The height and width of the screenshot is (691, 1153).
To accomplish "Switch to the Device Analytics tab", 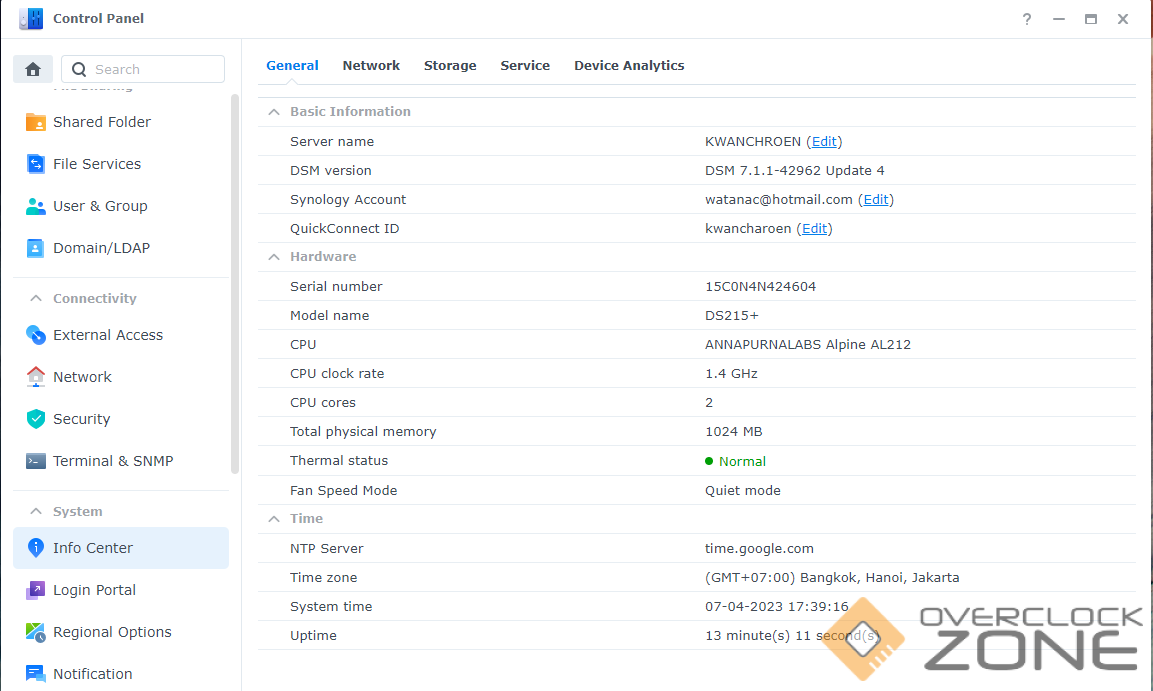I will pyautogui.click(x=629, y=66).
